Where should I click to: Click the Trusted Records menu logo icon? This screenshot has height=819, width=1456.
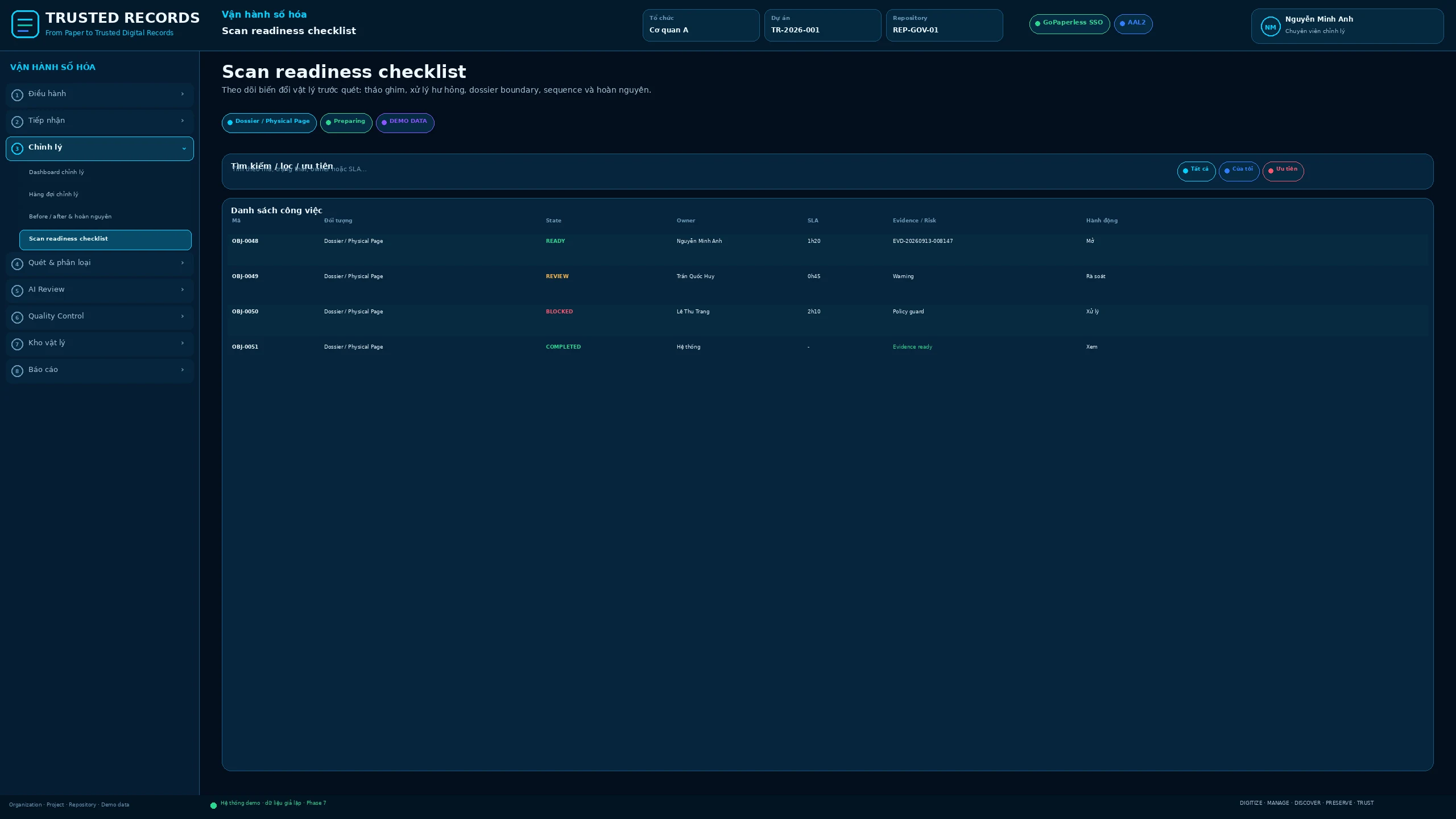pos(25,24)
